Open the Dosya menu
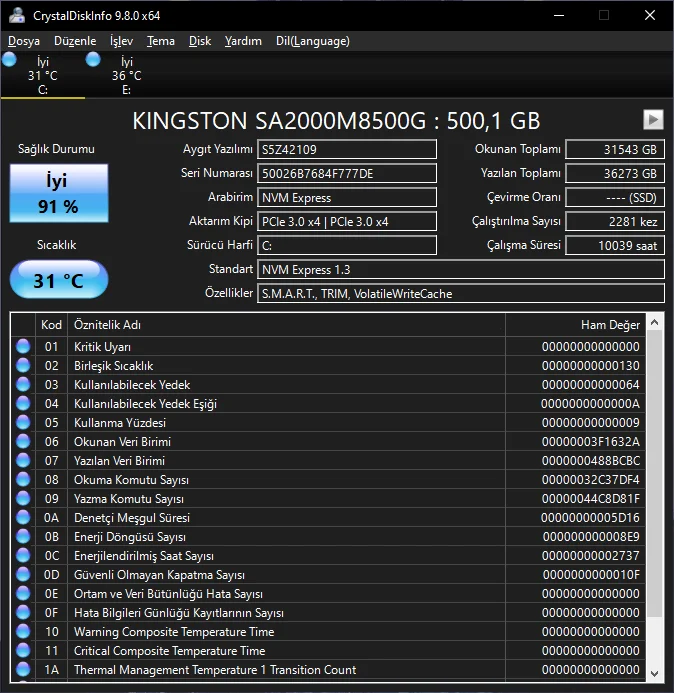This screenshot has width=674, height=693. (24, 41)
